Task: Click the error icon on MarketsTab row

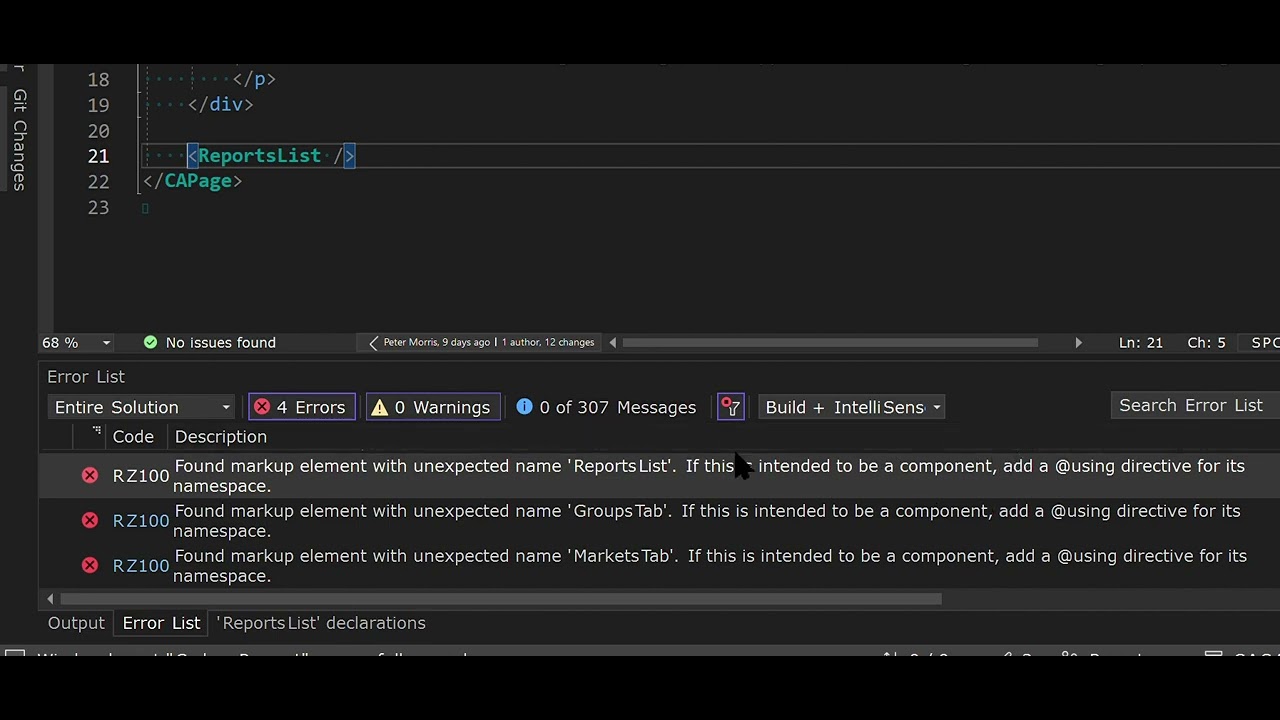Action: click(x=90, y=565)
